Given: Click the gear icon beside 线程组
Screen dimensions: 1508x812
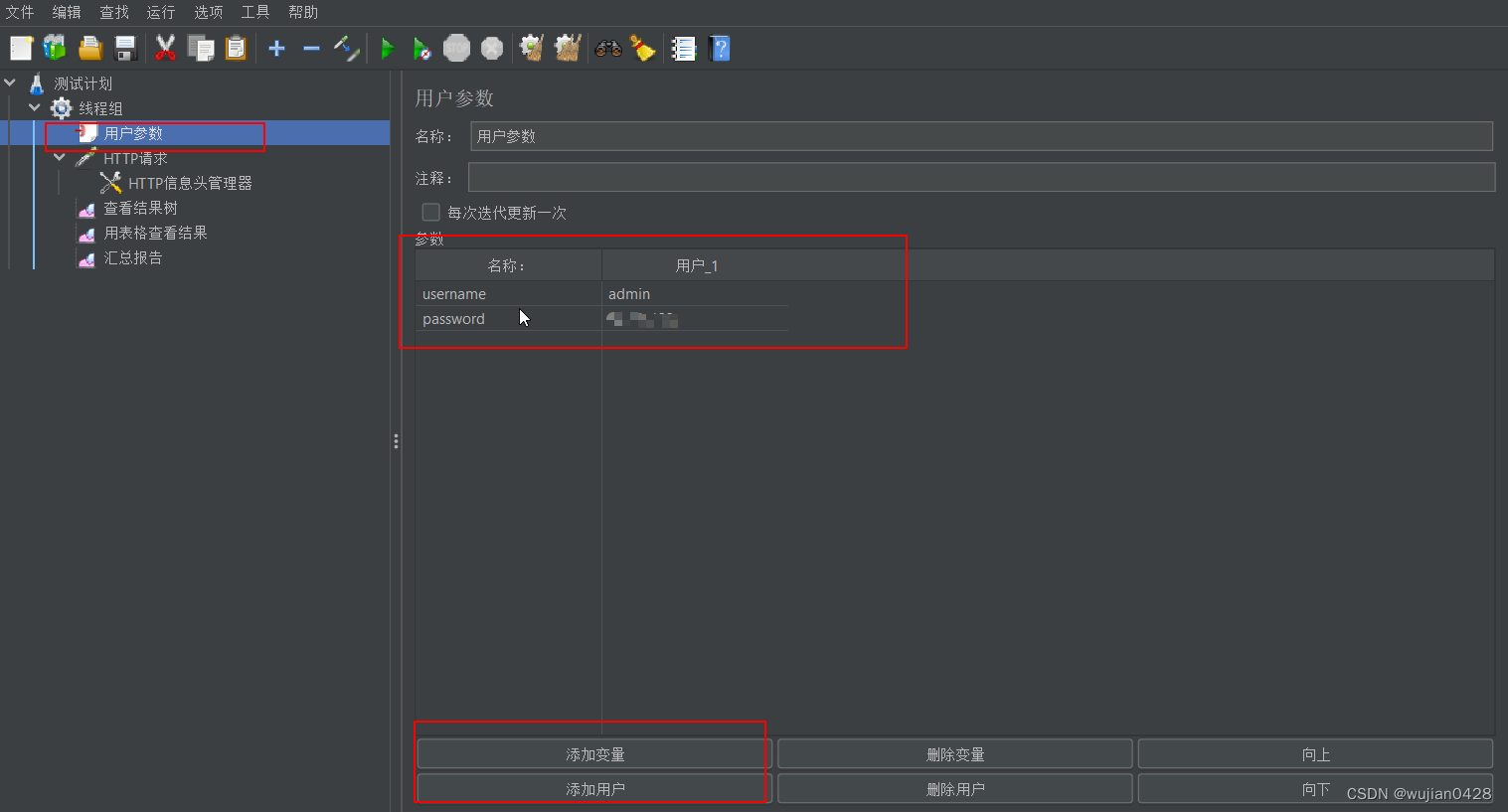Looking at the screenshot, I should [62, 108].
